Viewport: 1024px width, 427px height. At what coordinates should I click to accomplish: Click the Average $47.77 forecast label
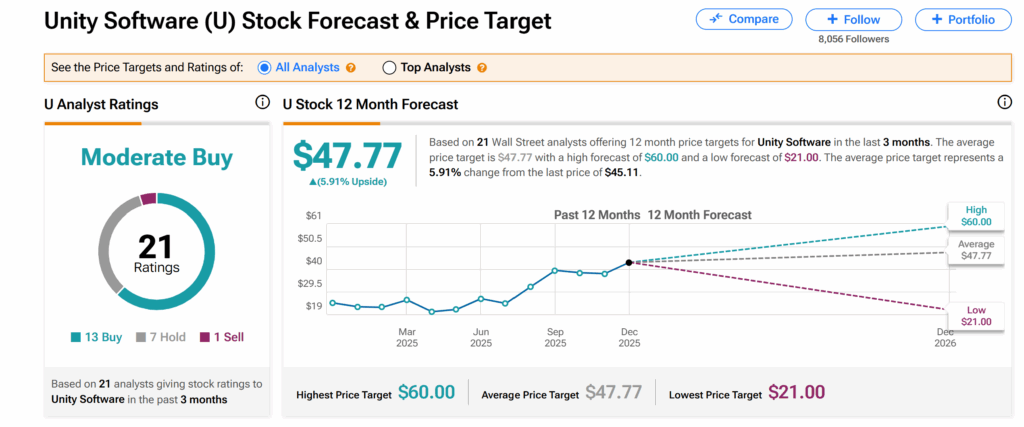tap(976, 250)
